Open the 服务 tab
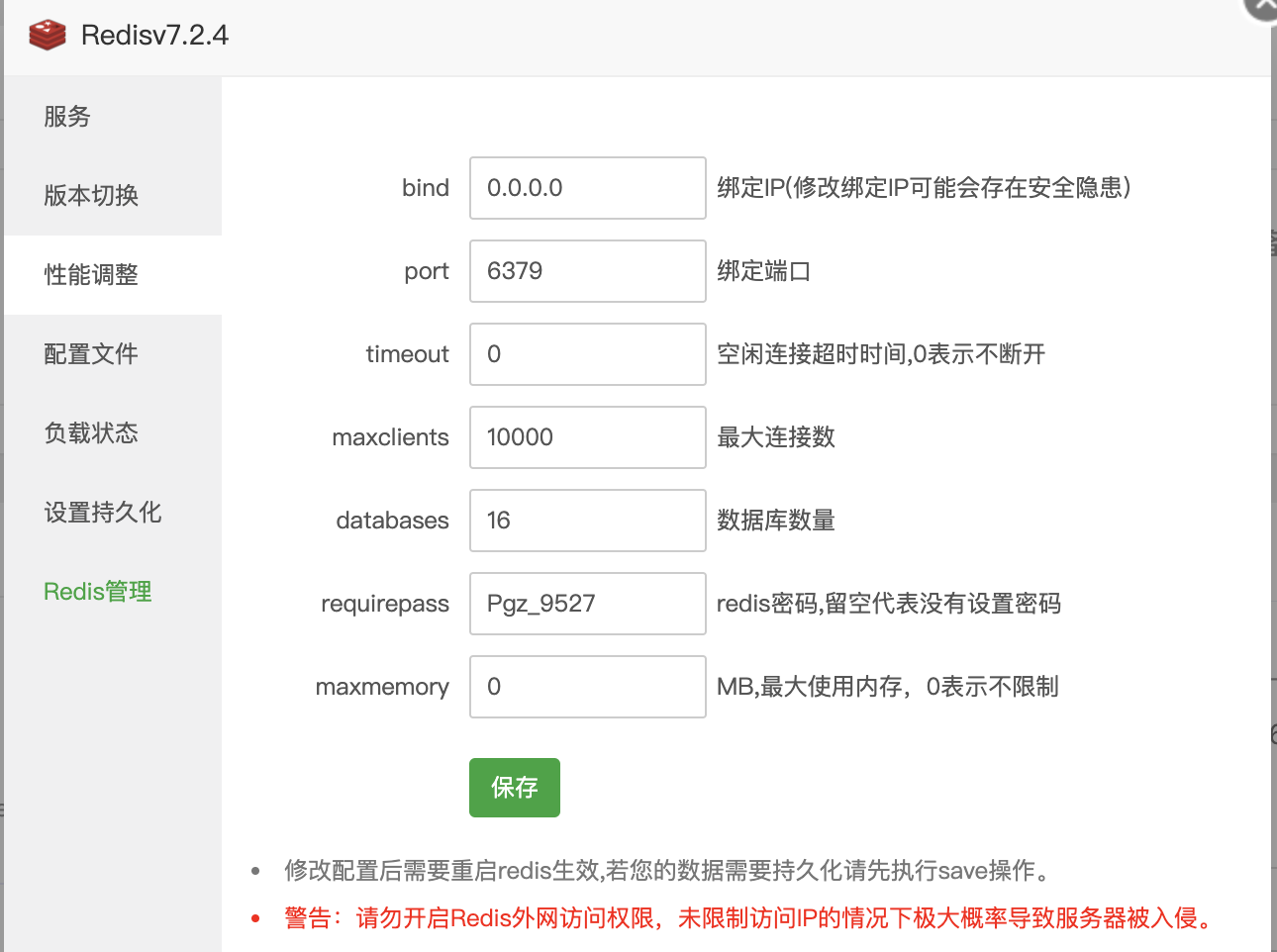Viewport: 1277px width, 952px height. click(113, 117)
